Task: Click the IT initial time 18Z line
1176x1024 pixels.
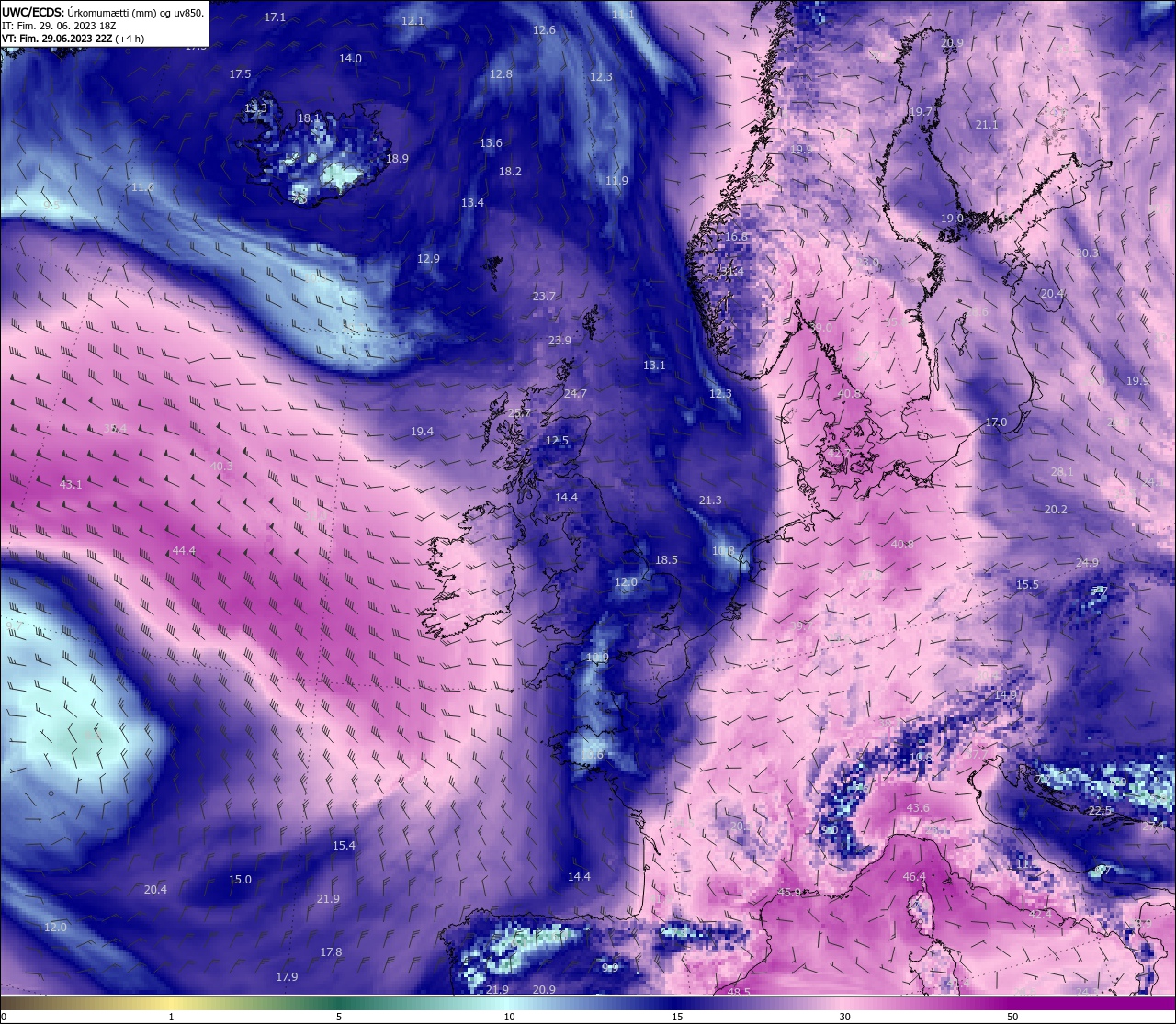Action: point(59,26)
